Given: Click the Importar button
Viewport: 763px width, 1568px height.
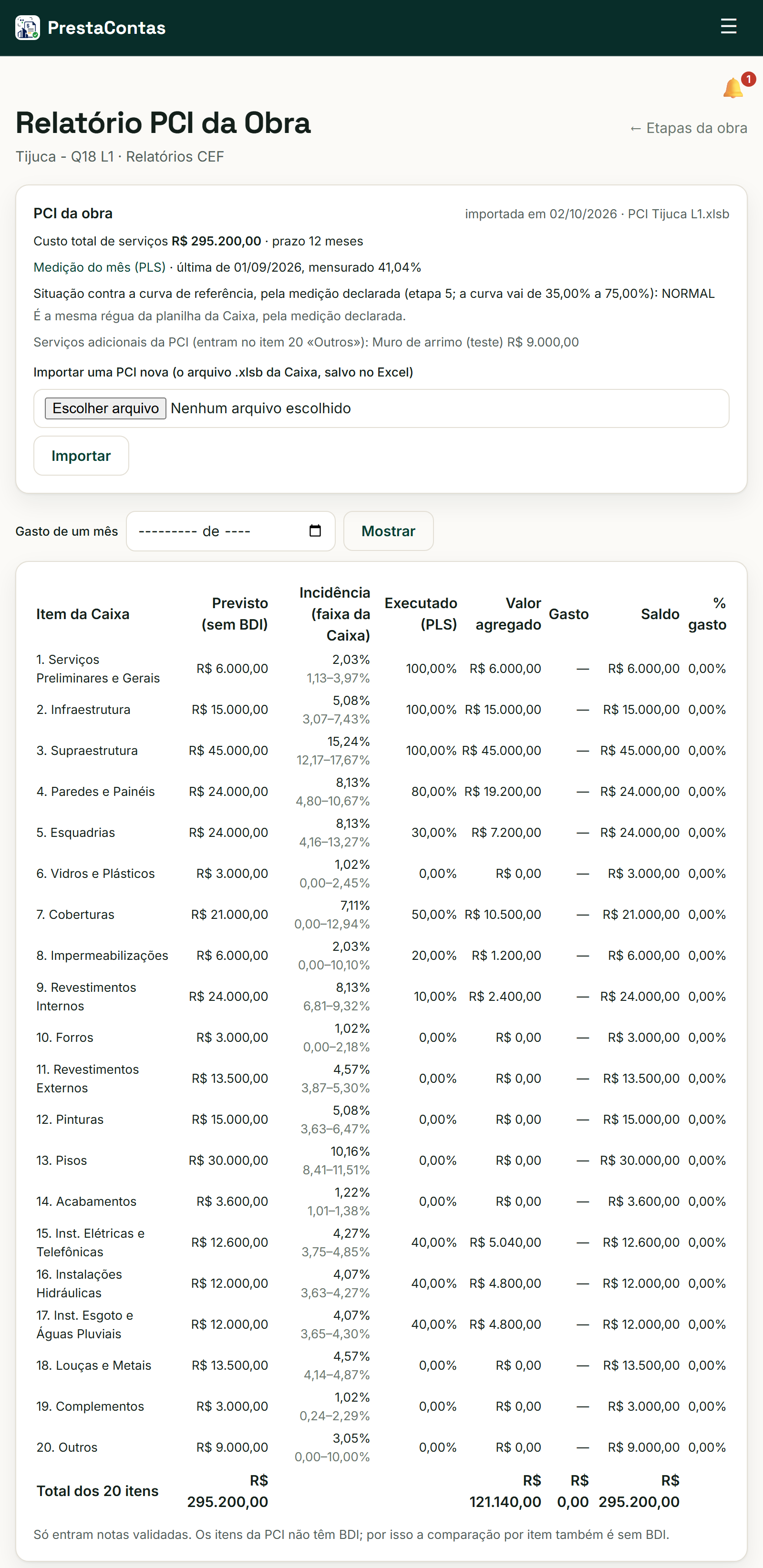Looking at the screenshot, I should click(81, 456).
